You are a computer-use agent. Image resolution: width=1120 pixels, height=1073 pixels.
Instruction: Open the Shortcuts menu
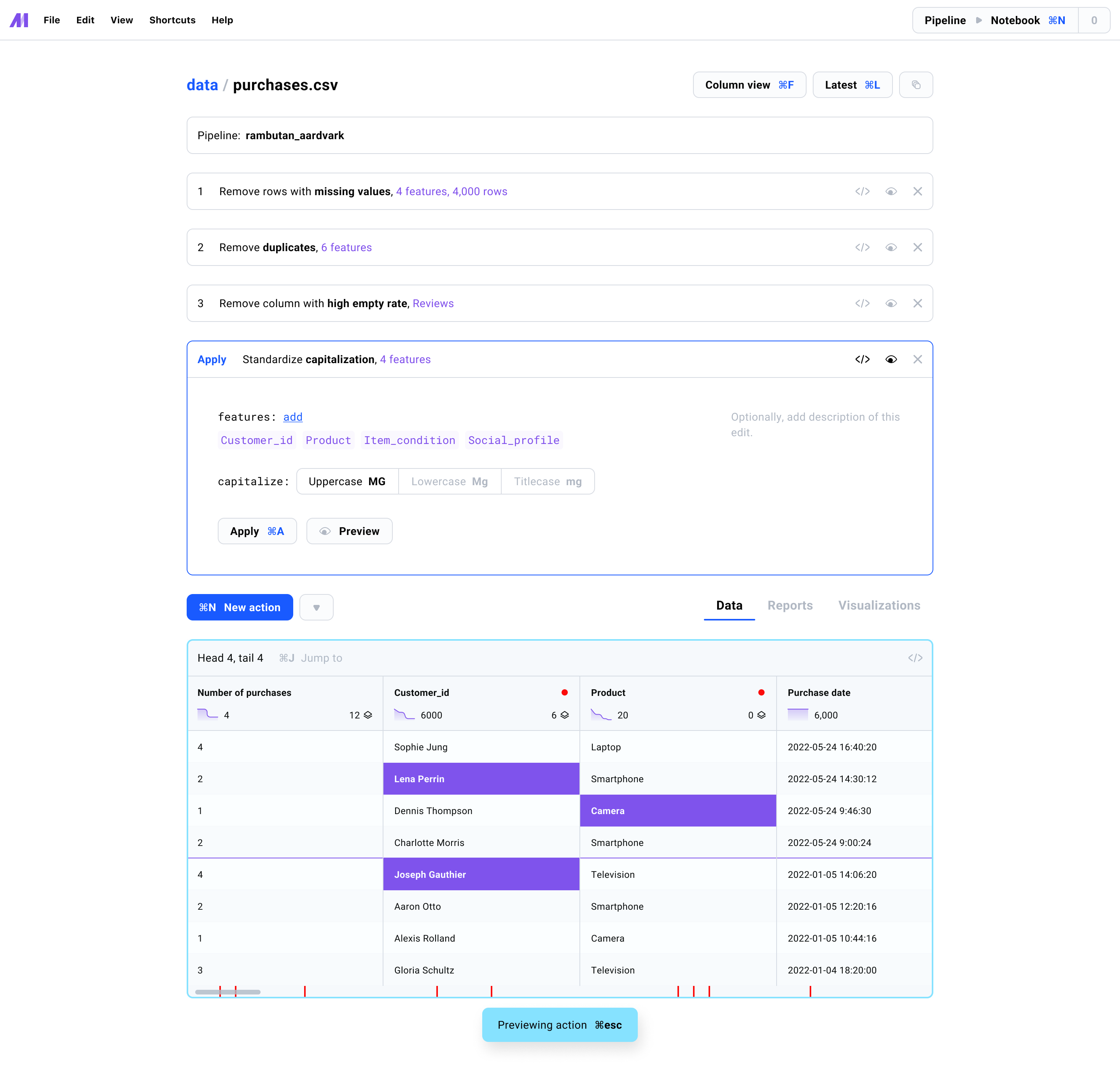pos(172,20)
